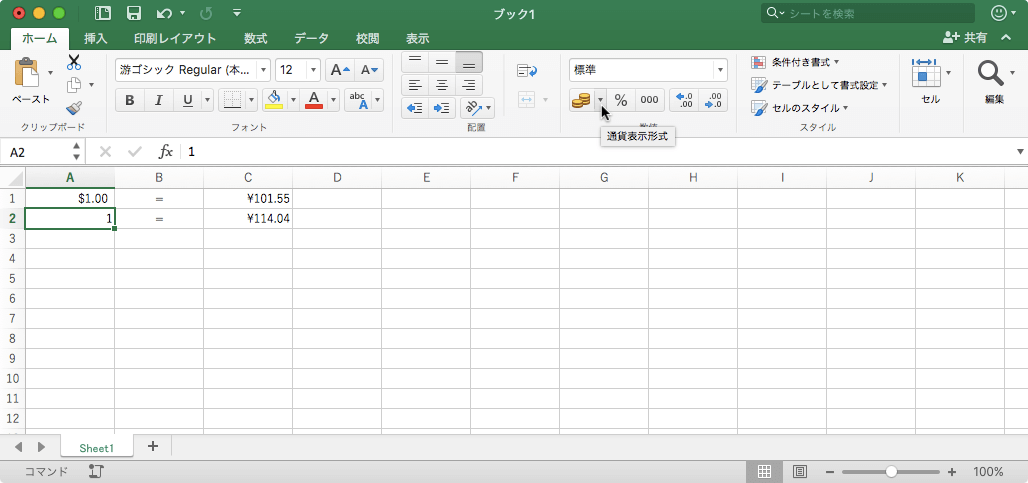Decrease indent
This screenshot has width=1028, height=483.
(414, 108)
